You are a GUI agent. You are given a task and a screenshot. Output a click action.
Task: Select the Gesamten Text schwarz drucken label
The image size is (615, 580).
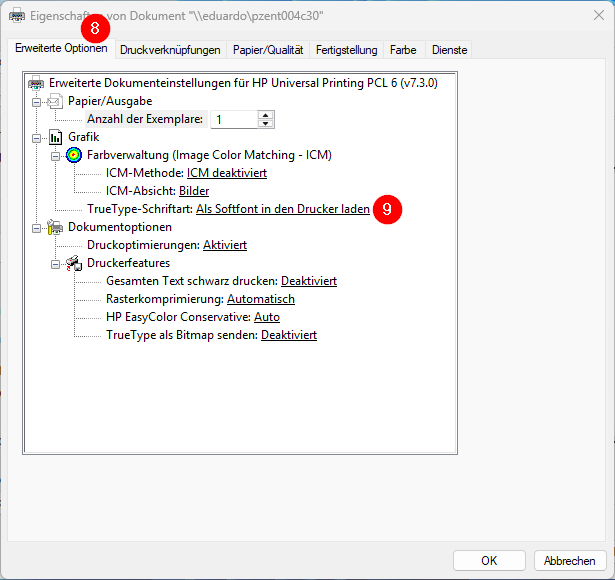pos(192,281)
